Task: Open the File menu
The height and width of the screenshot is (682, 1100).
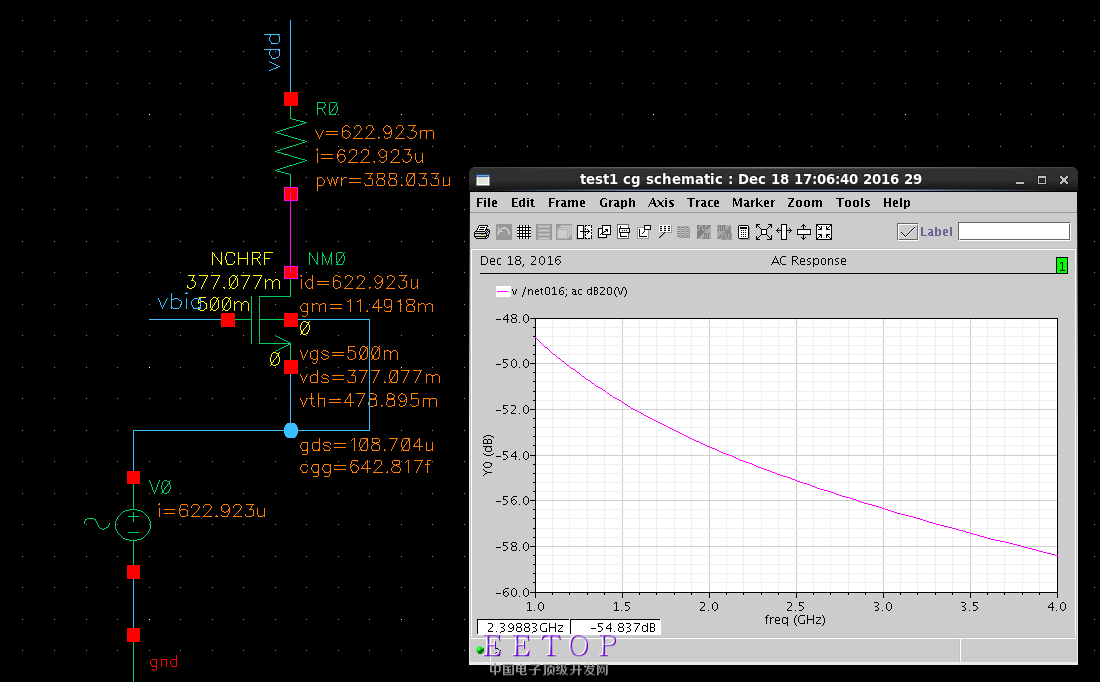Action: coord(487,203)
